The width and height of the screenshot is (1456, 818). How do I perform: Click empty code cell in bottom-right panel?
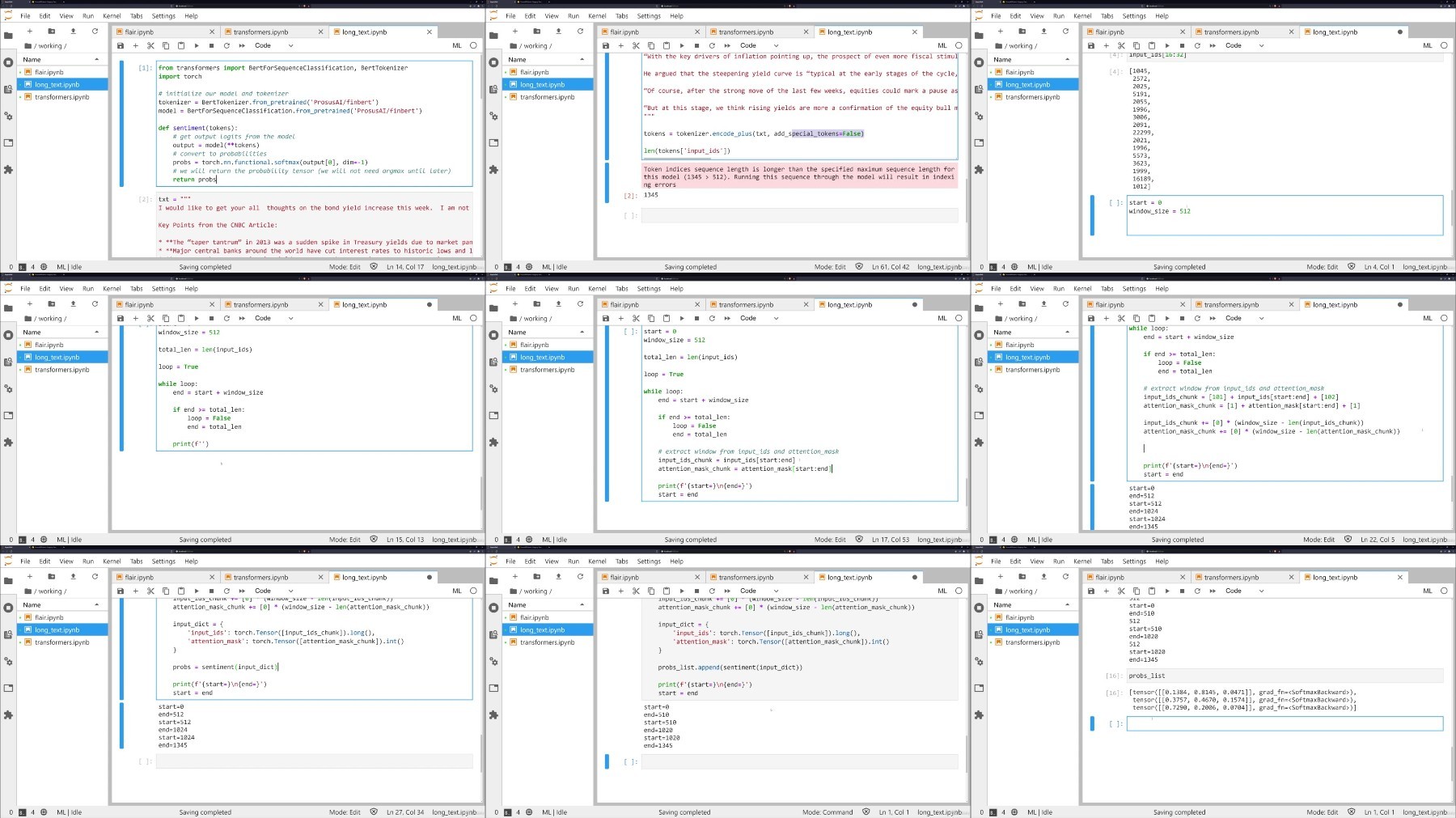1285,723
